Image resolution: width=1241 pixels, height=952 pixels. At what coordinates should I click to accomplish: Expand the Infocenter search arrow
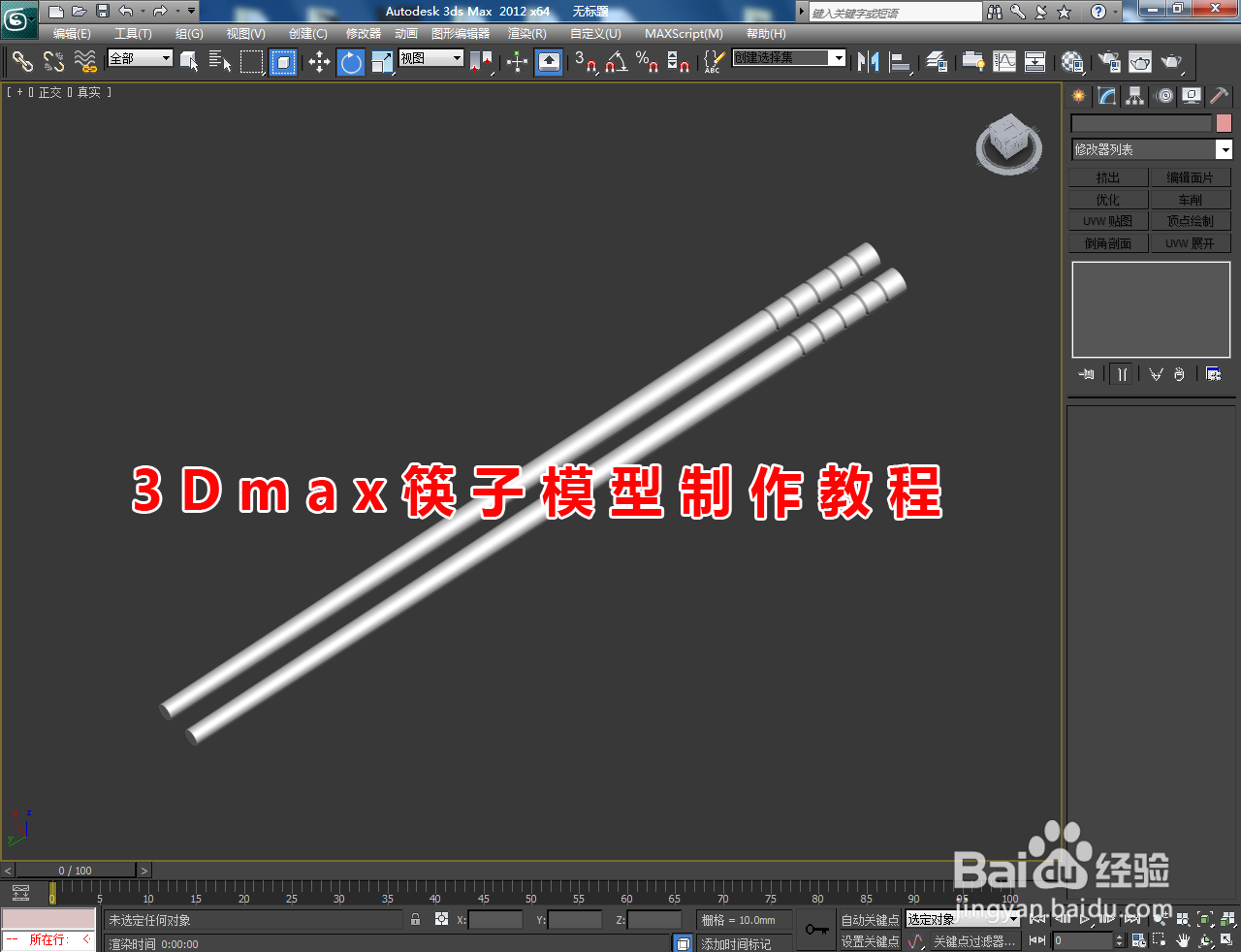[x=802, y=12]
